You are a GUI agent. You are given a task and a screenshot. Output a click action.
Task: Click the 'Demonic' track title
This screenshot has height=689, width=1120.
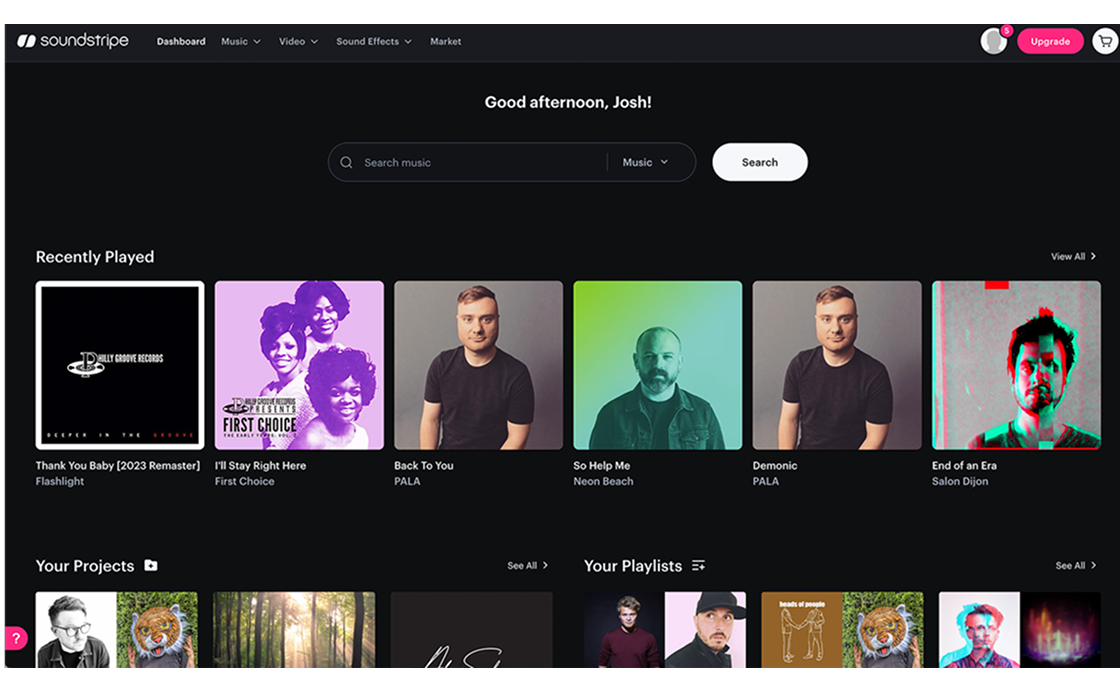[x=775, y=466]
